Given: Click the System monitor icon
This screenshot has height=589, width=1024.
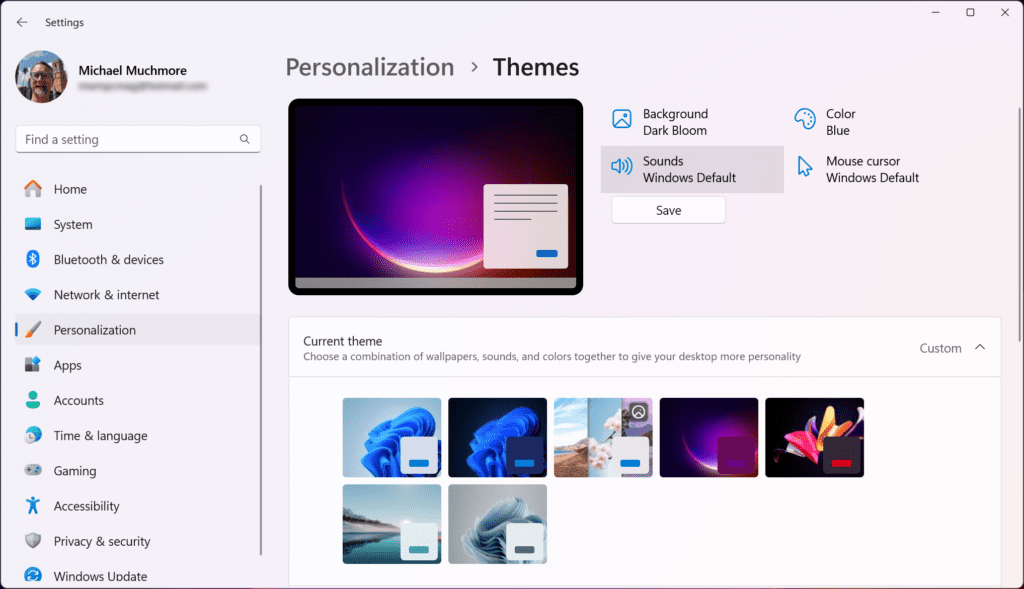Looking at the screenshot, I should tap(33, 224).
